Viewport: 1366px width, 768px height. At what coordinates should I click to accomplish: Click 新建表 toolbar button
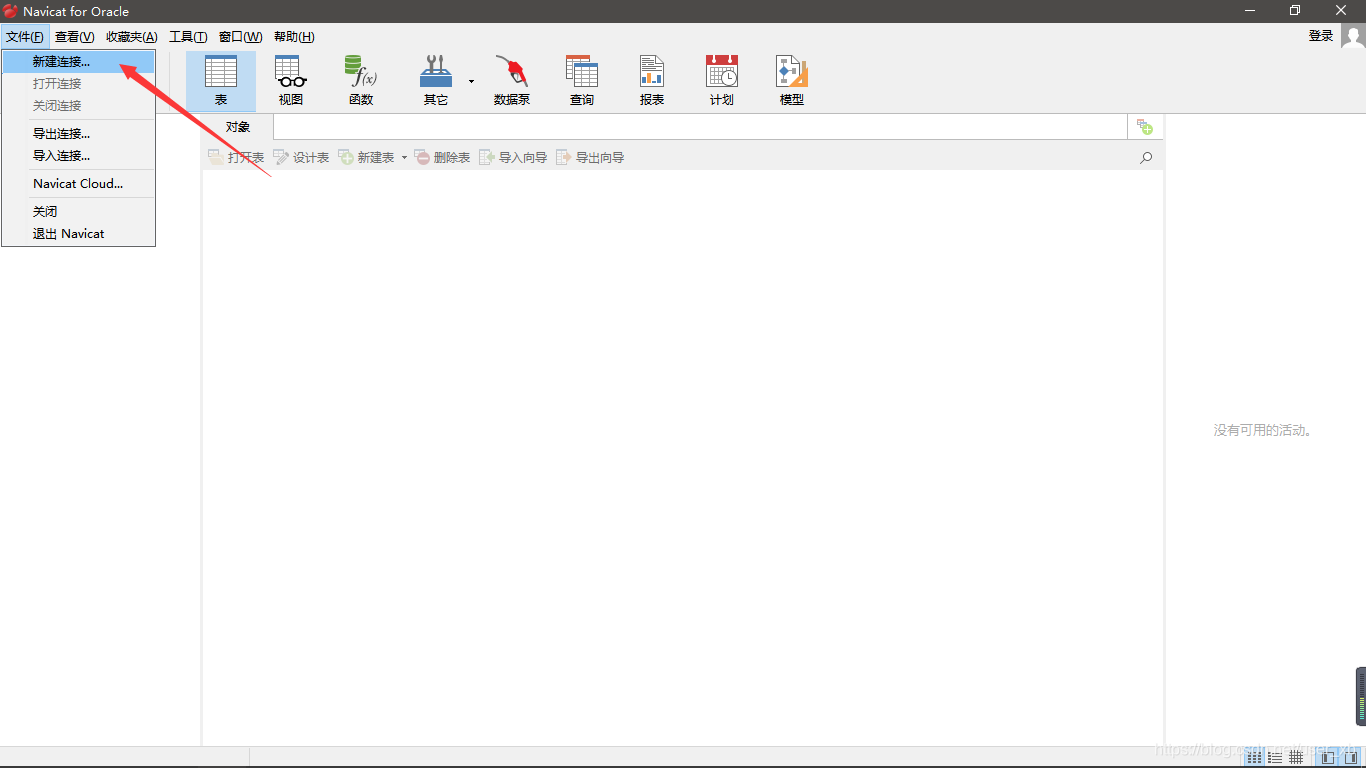(366, 158)
